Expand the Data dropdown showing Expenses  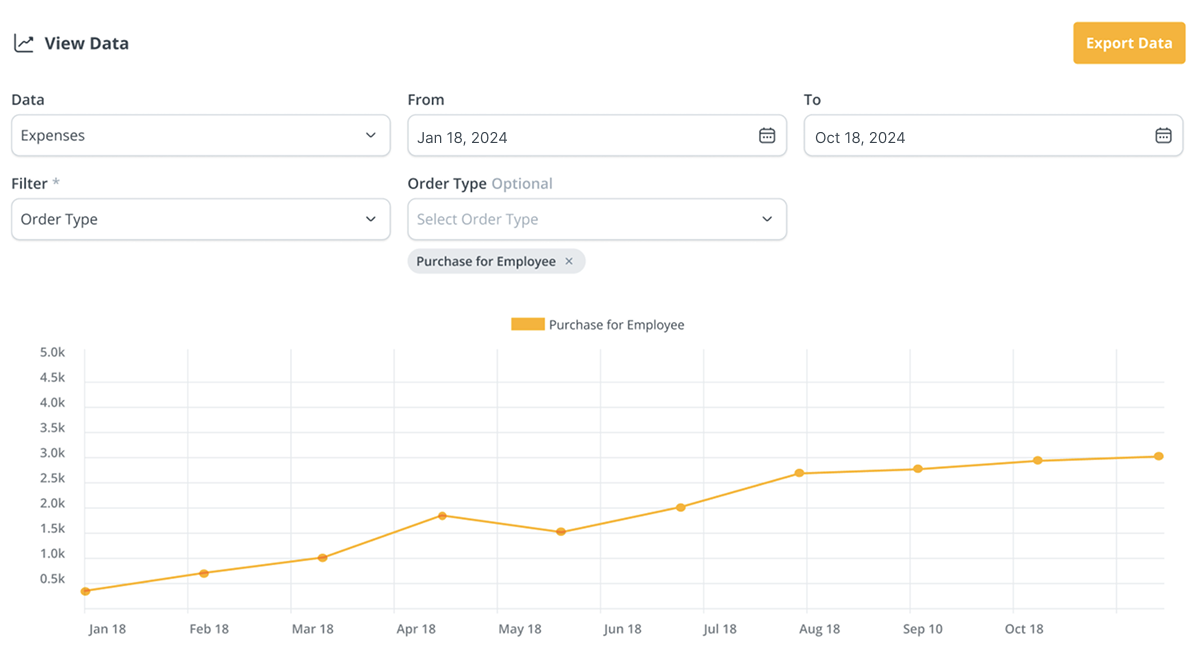[x=200, y=136]
